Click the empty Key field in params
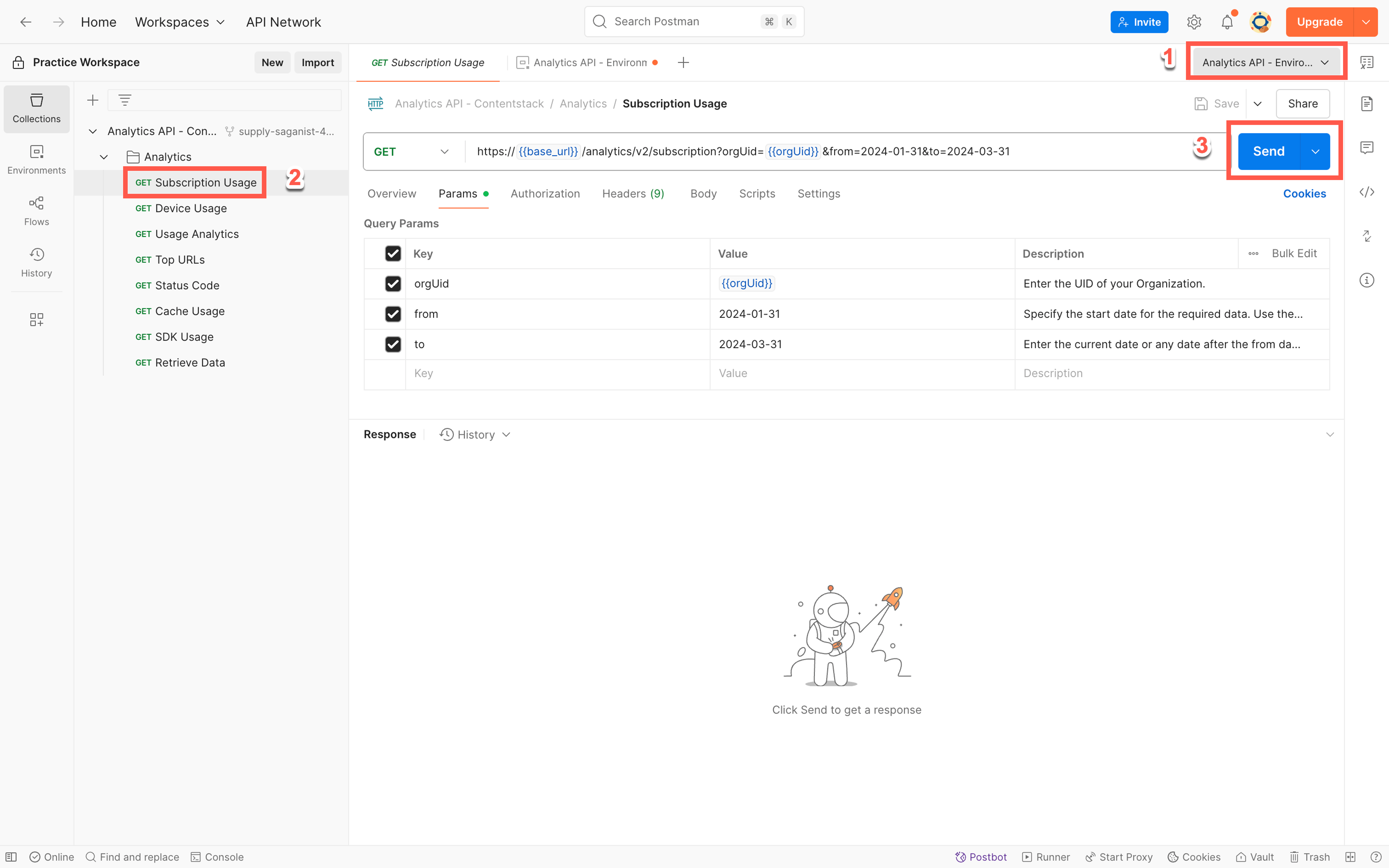This screenshot has height=868, width=1389. coord(557,374)
